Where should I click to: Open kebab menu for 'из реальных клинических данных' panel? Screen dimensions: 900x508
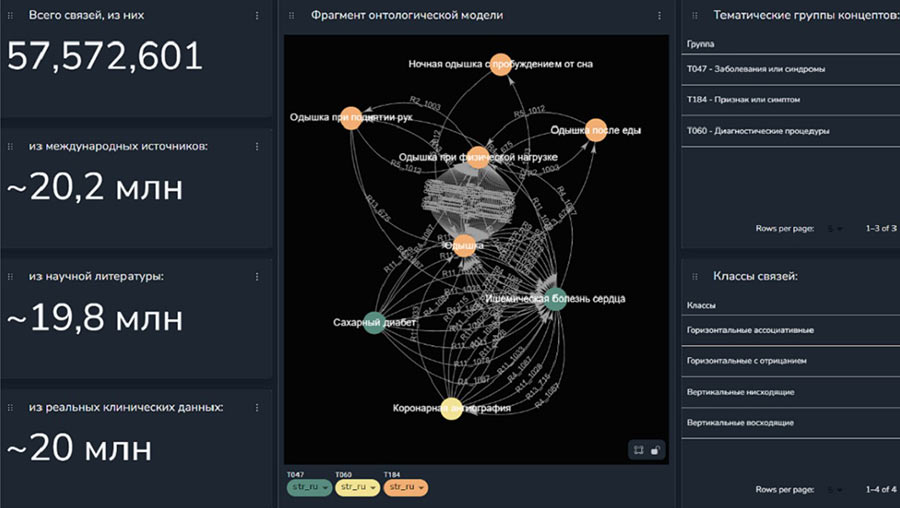(x=257, y=407)
